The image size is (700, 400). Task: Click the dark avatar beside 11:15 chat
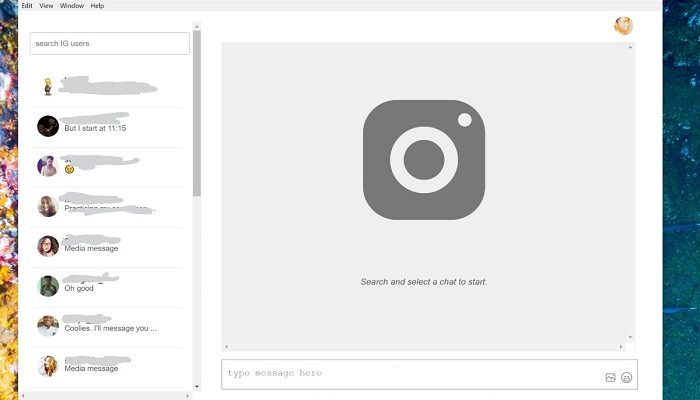[48, 126]
